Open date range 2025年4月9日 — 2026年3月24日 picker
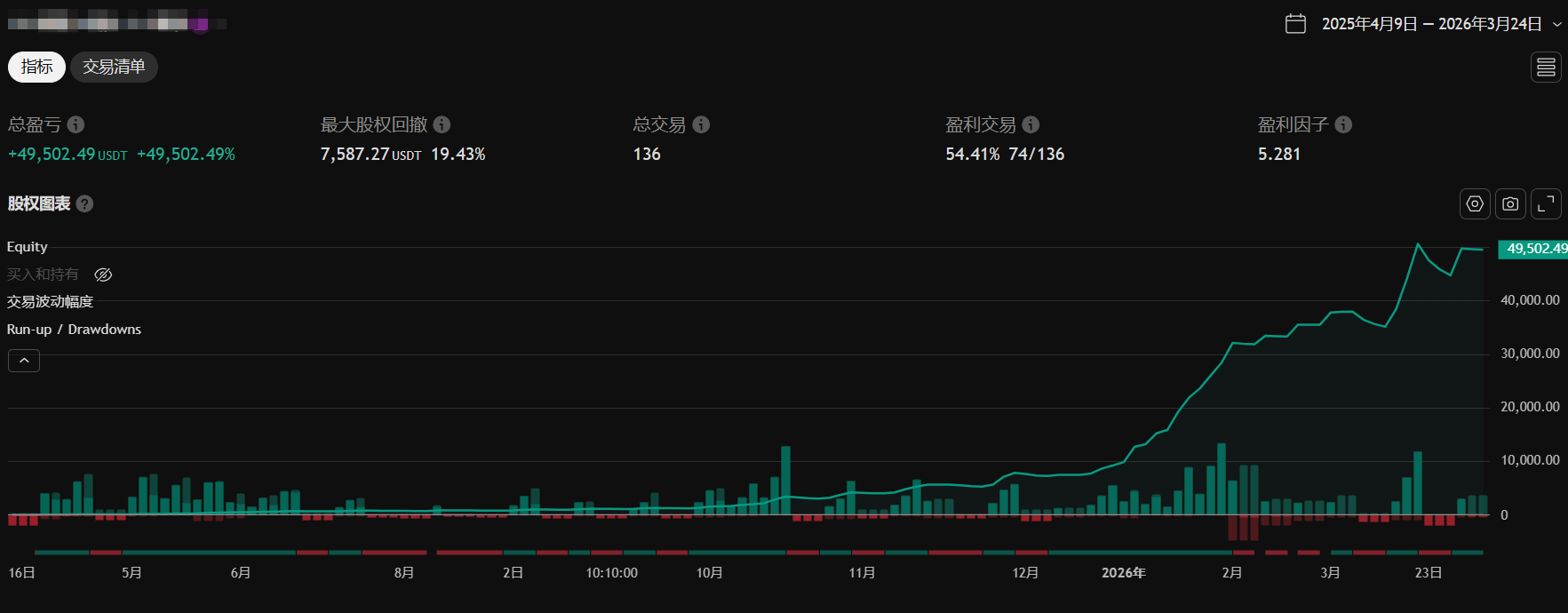 point(1431,24)
